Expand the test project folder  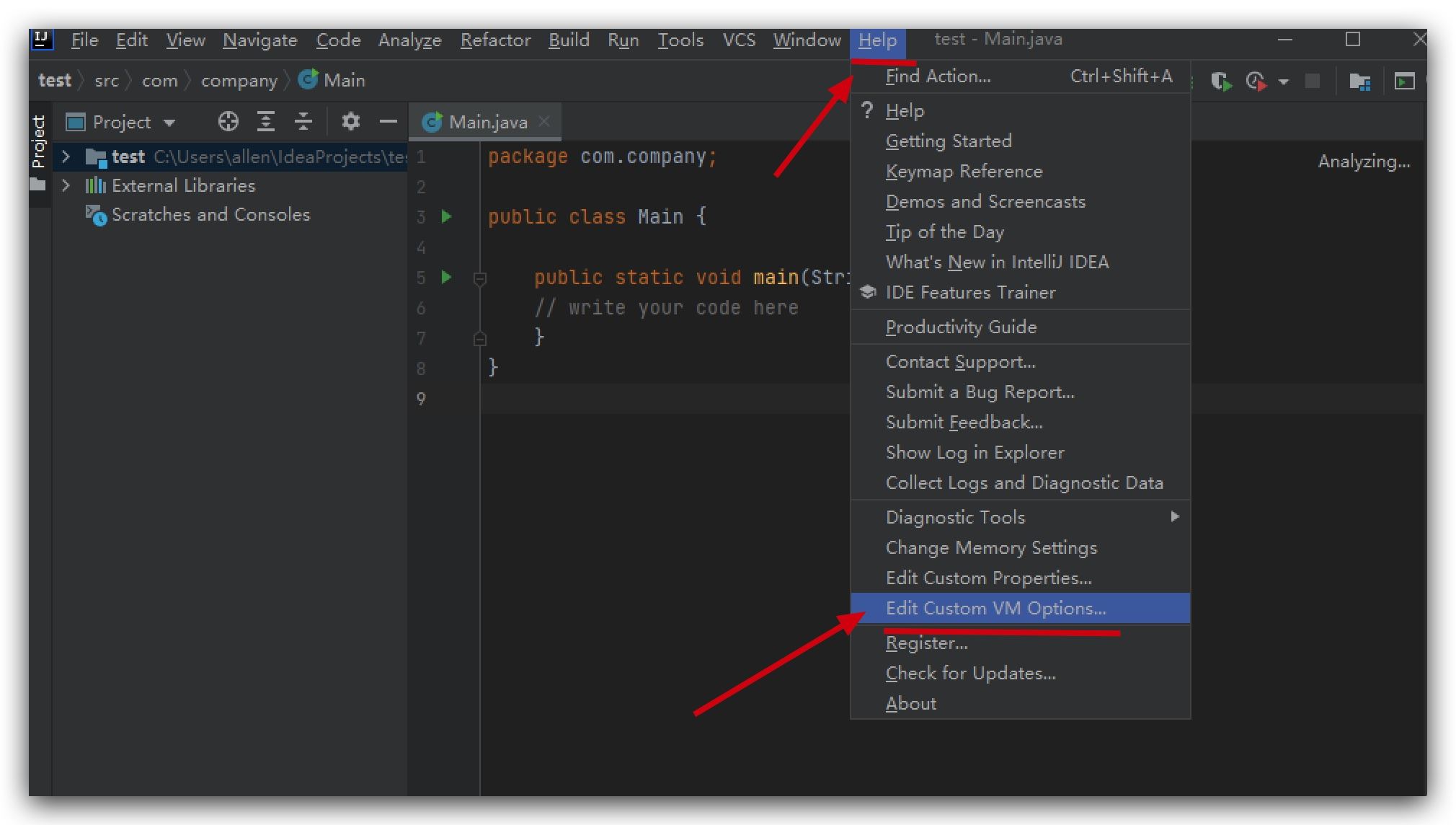[x=66, y=156]
